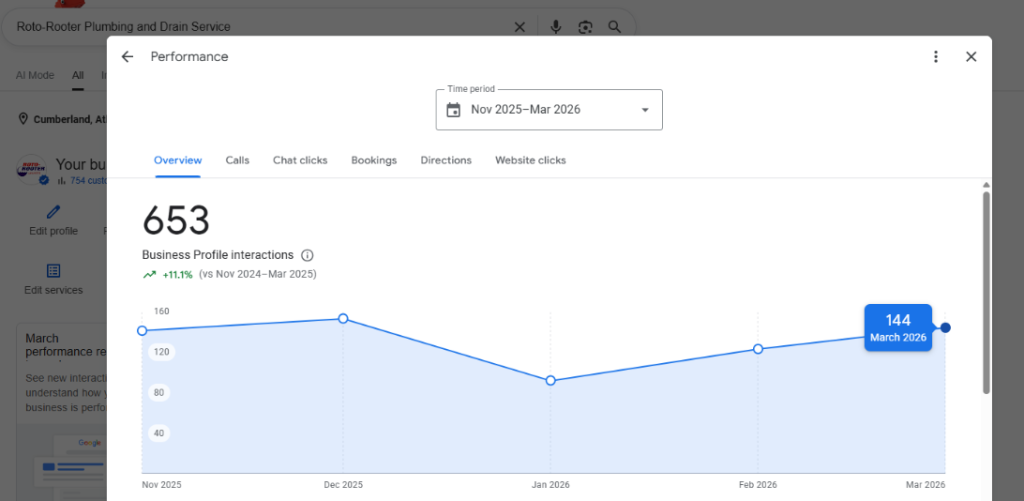
Task: Click the March performance report card heading
Action: (x=65, y=346)
